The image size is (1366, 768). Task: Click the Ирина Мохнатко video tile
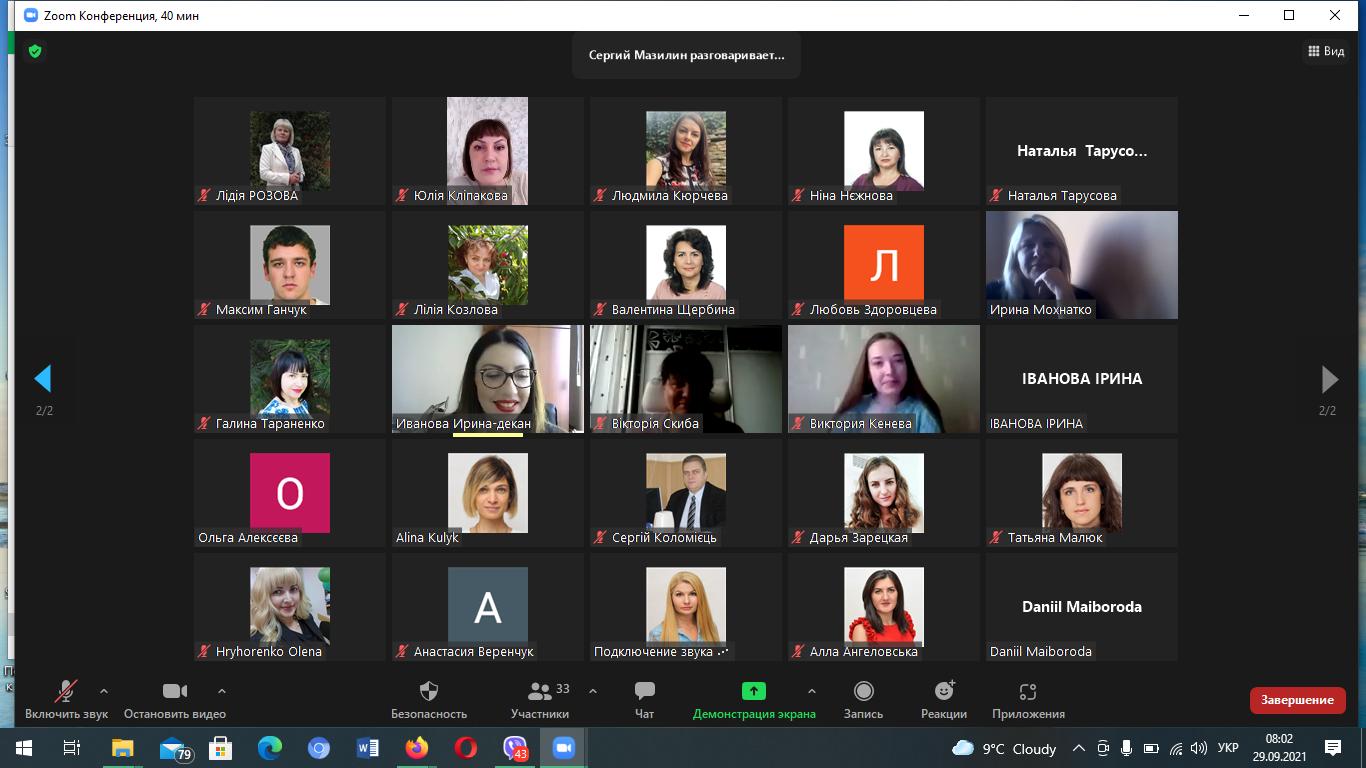pyautogui.click(x=1082, y=265)
